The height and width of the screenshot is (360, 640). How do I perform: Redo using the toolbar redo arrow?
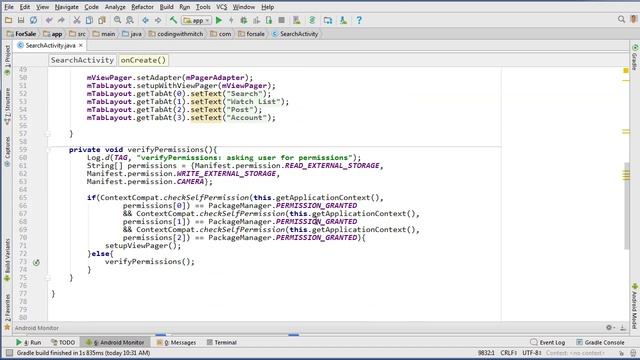click(61, 20)
